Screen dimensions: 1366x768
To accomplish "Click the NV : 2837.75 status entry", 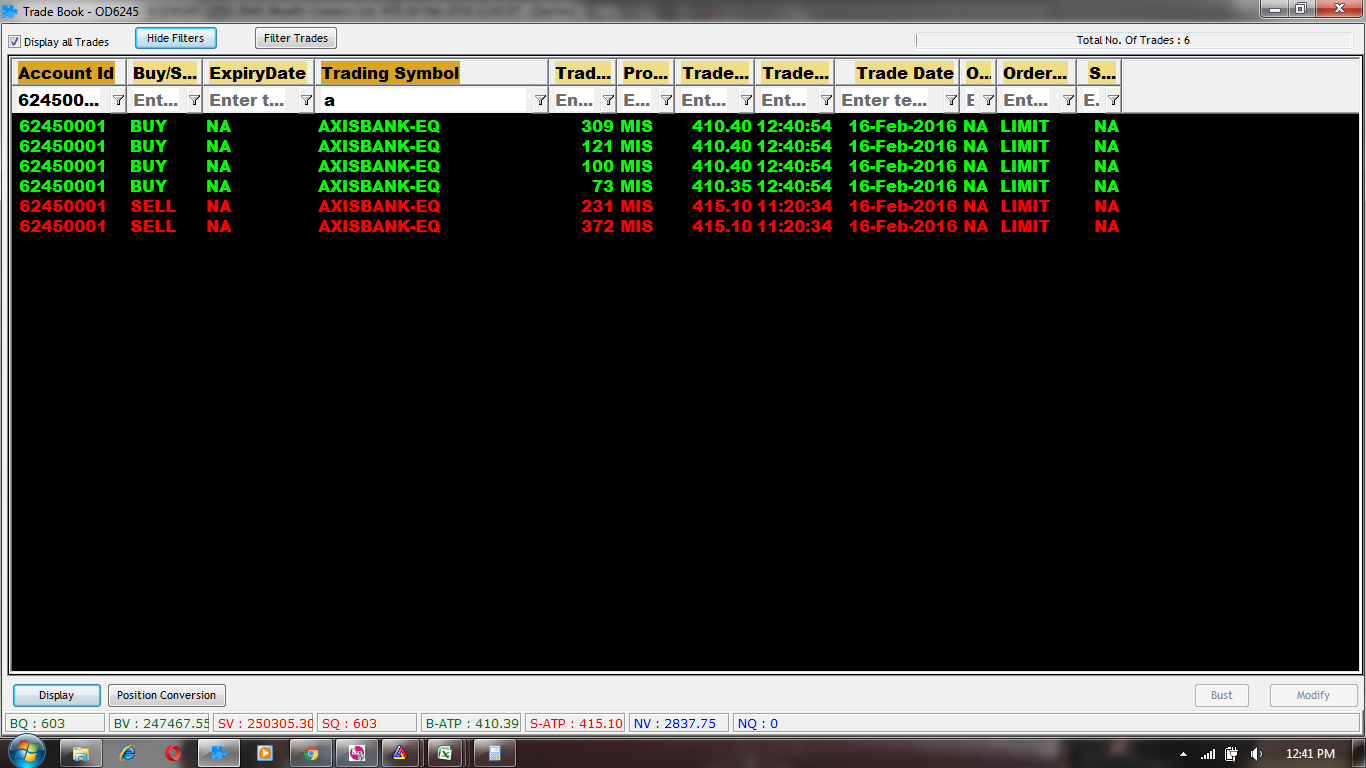I will (x=679, y=723).
